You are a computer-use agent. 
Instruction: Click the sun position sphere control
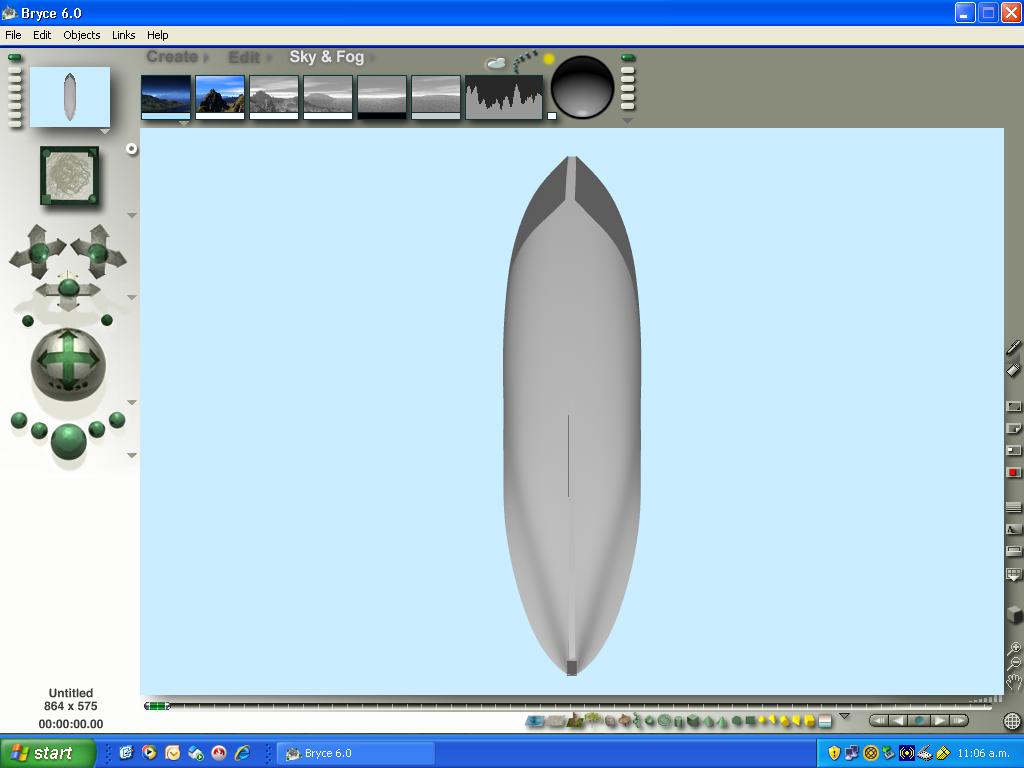(x=582, y=87)
